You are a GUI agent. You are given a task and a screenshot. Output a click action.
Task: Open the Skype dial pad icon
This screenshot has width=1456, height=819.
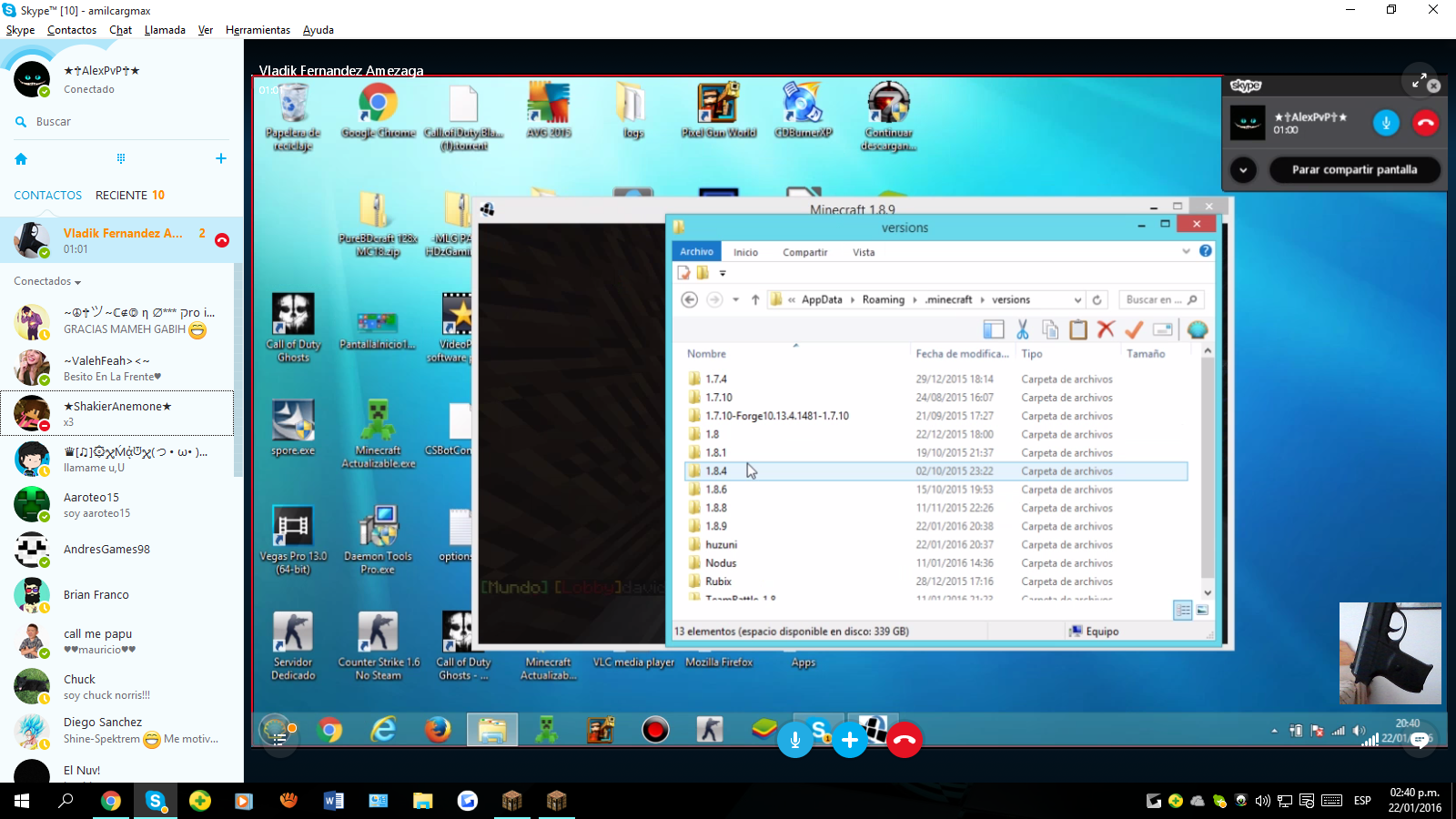[121, 158]
